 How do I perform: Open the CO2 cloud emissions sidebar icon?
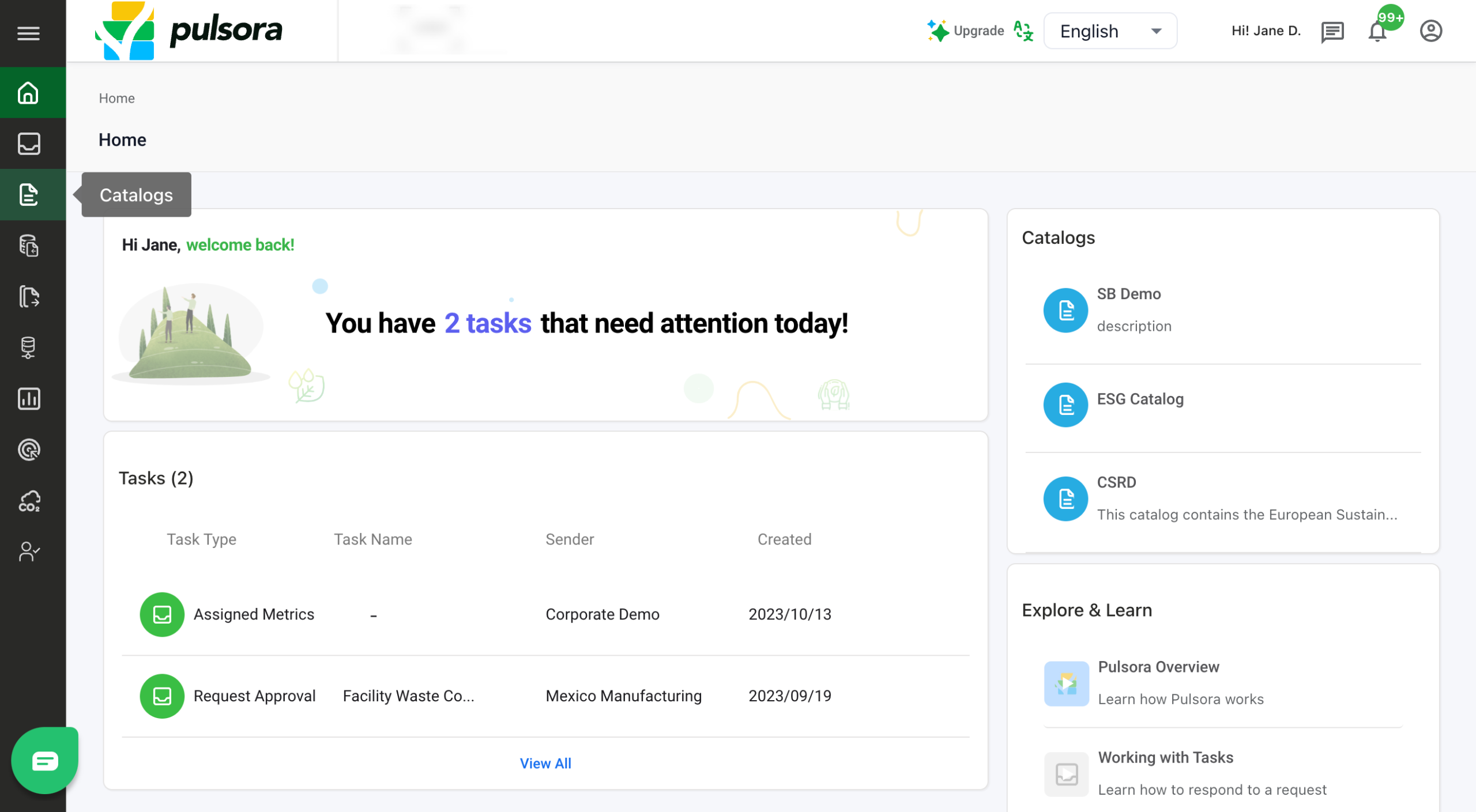pyautogui.click(x=28, y=501)
